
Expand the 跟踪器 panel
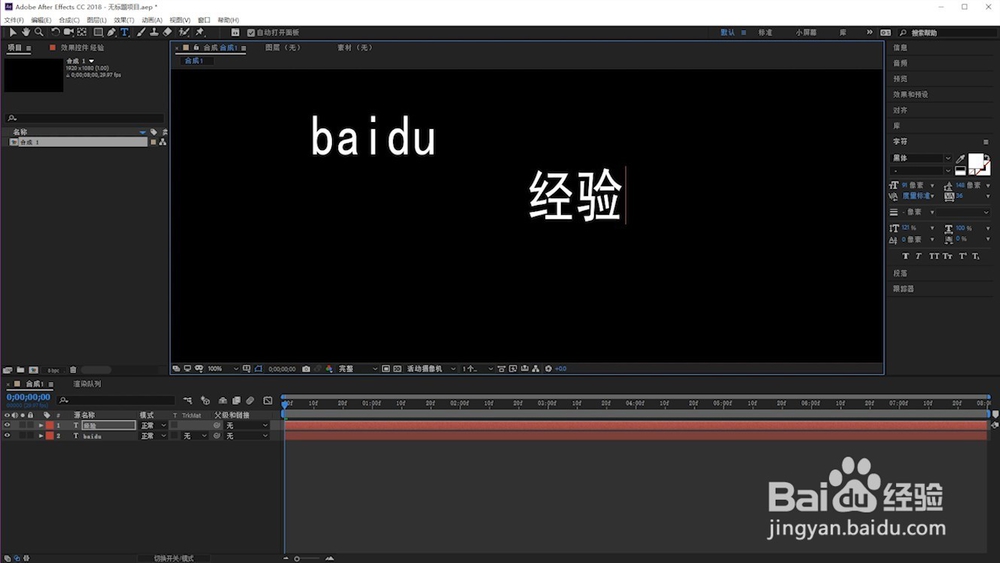[903, 288]
